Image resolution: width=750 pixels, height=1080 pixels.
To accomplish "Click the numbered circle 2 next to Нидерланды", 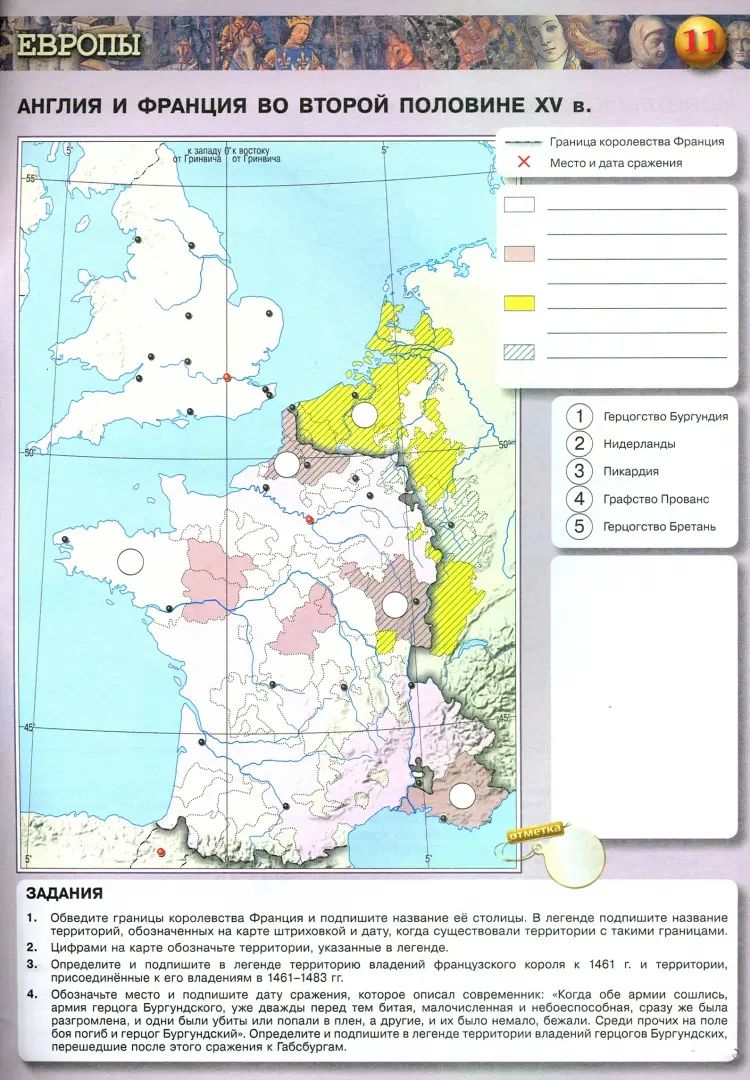I will pyautogui.click(x=579, y=444).
